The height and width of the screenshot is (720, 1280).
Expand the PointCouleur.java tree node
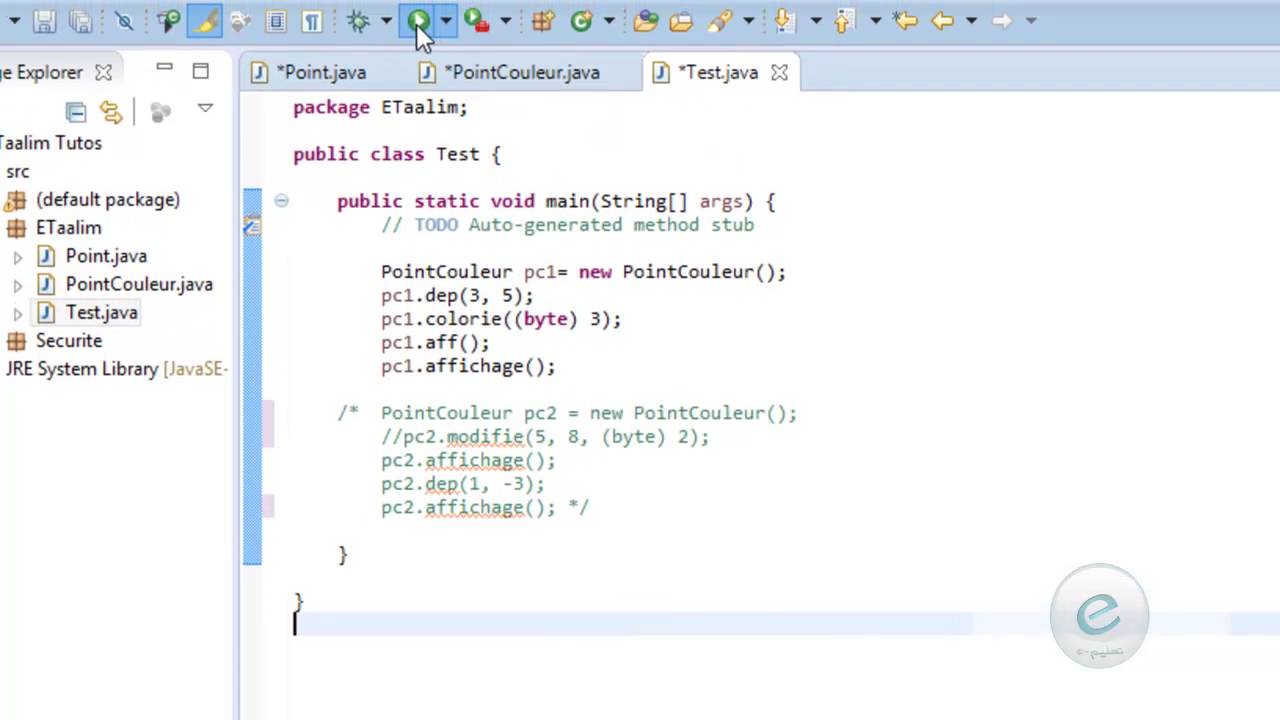(x=17, y=285)
